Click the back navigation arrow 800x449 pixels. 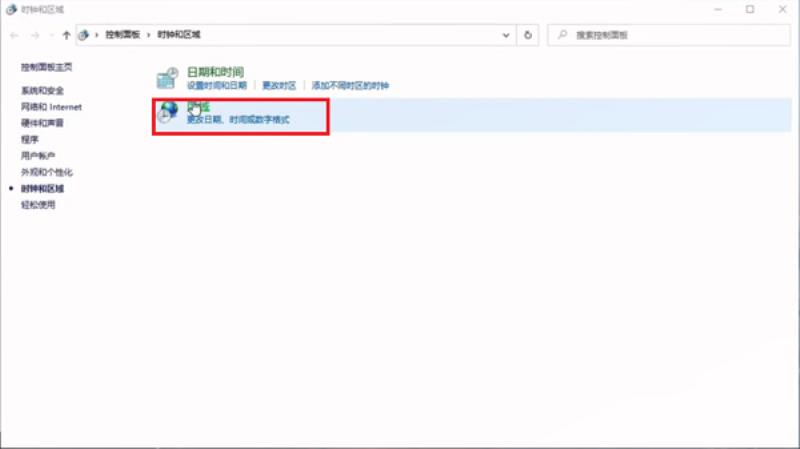14,35
